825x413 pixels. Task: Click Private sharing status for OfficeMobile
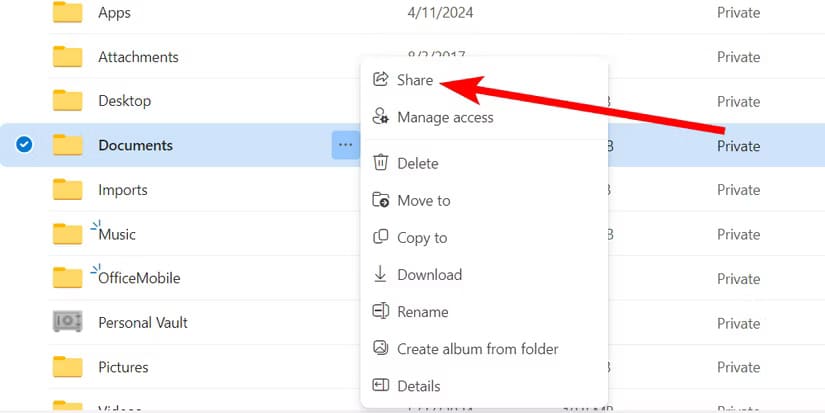tap(738, 278)
